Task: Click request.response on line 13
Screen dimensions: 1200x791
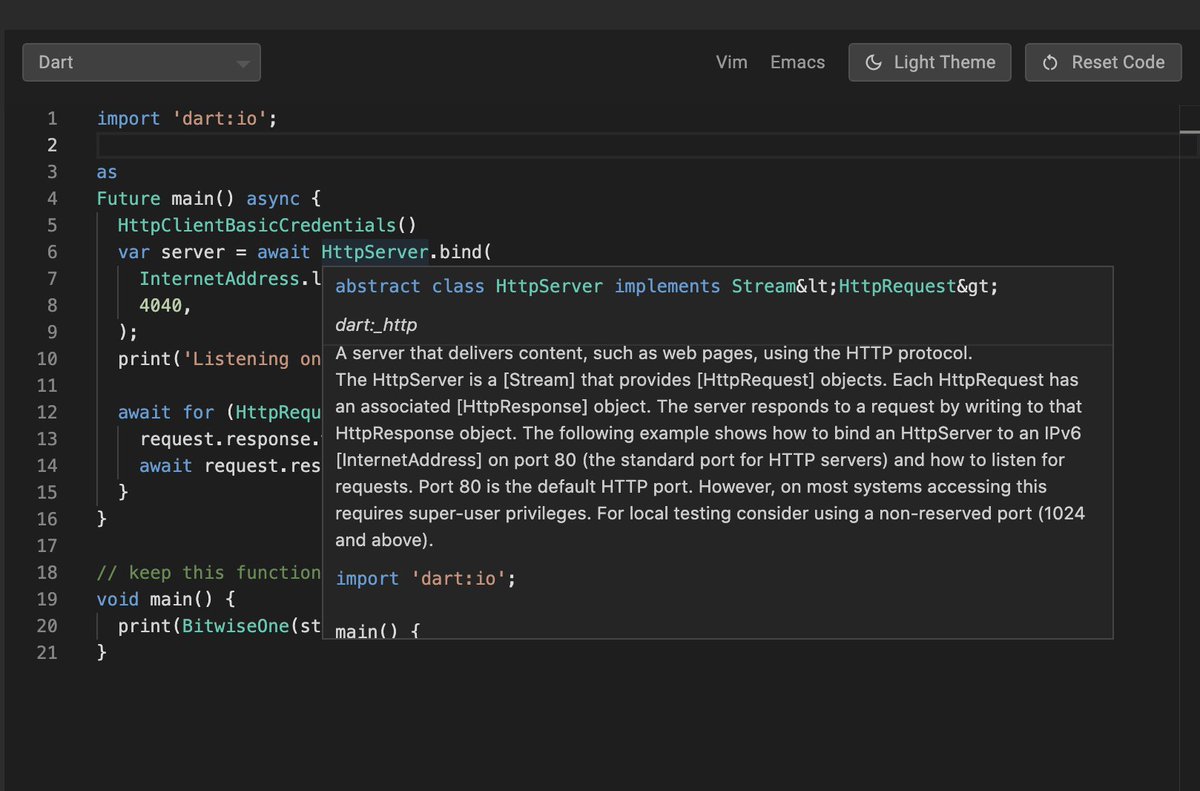Action: pyautogui.click(x=225, y=439)
